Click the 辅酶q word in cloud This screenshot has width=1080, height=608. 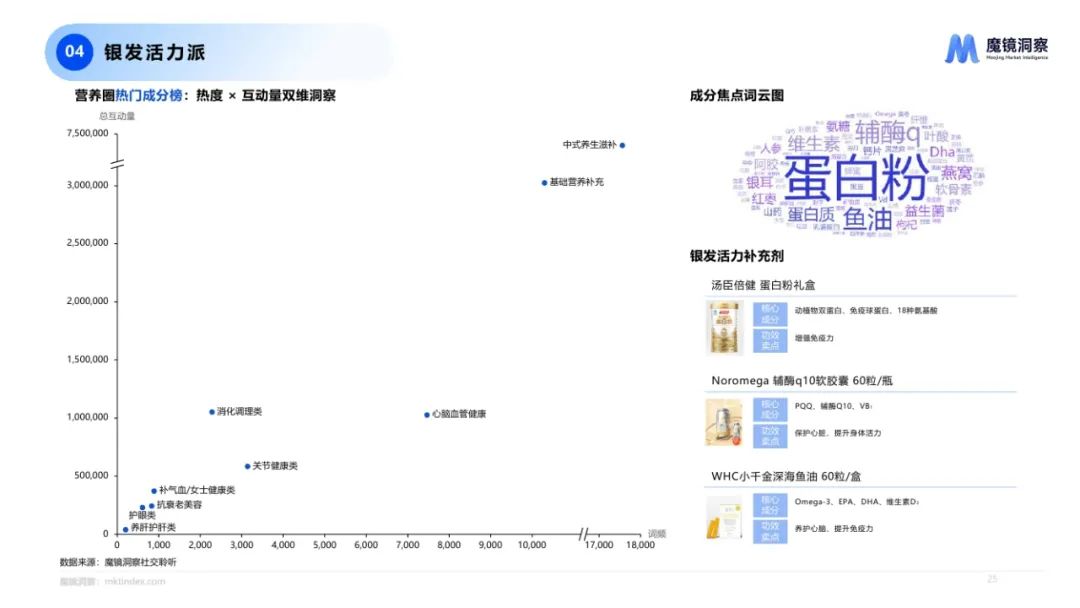pyautogui.click(x=888, y=132)
